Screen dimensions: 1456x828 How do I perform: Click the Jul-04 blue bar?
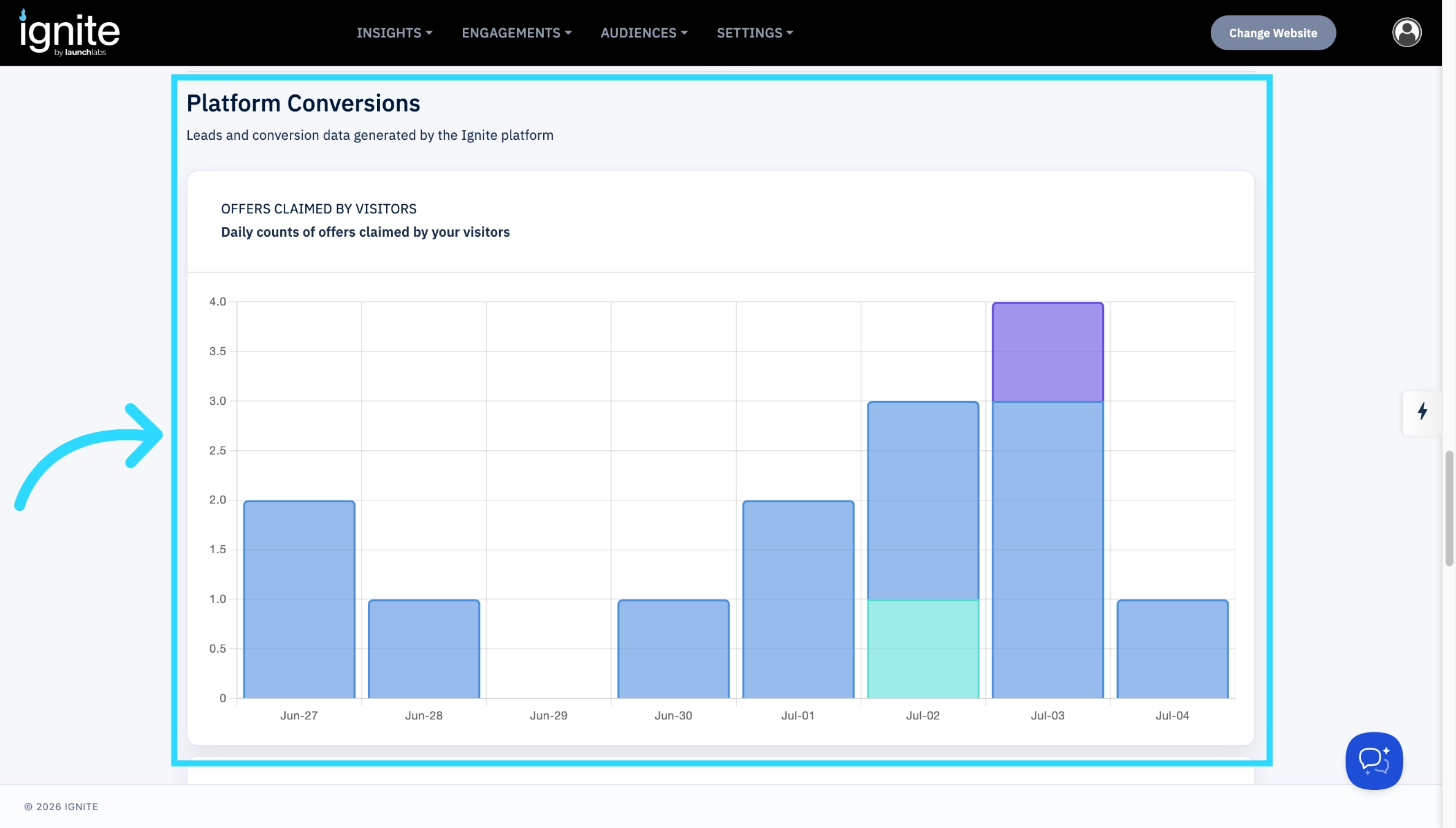point(1172,649)
